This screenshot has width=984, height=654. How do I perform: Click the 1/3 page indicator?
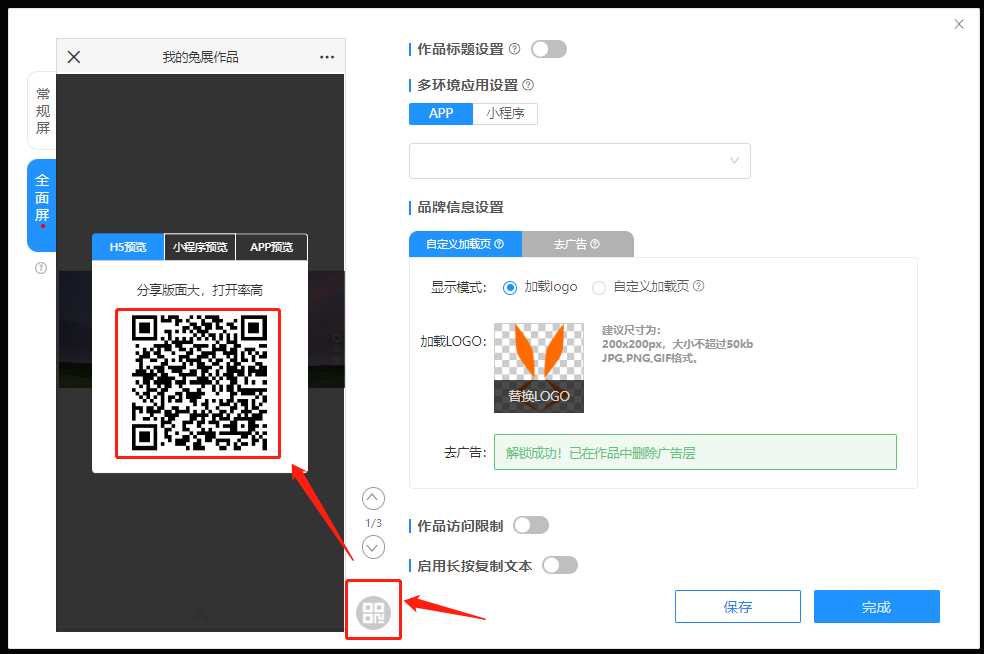pos(373,523)
